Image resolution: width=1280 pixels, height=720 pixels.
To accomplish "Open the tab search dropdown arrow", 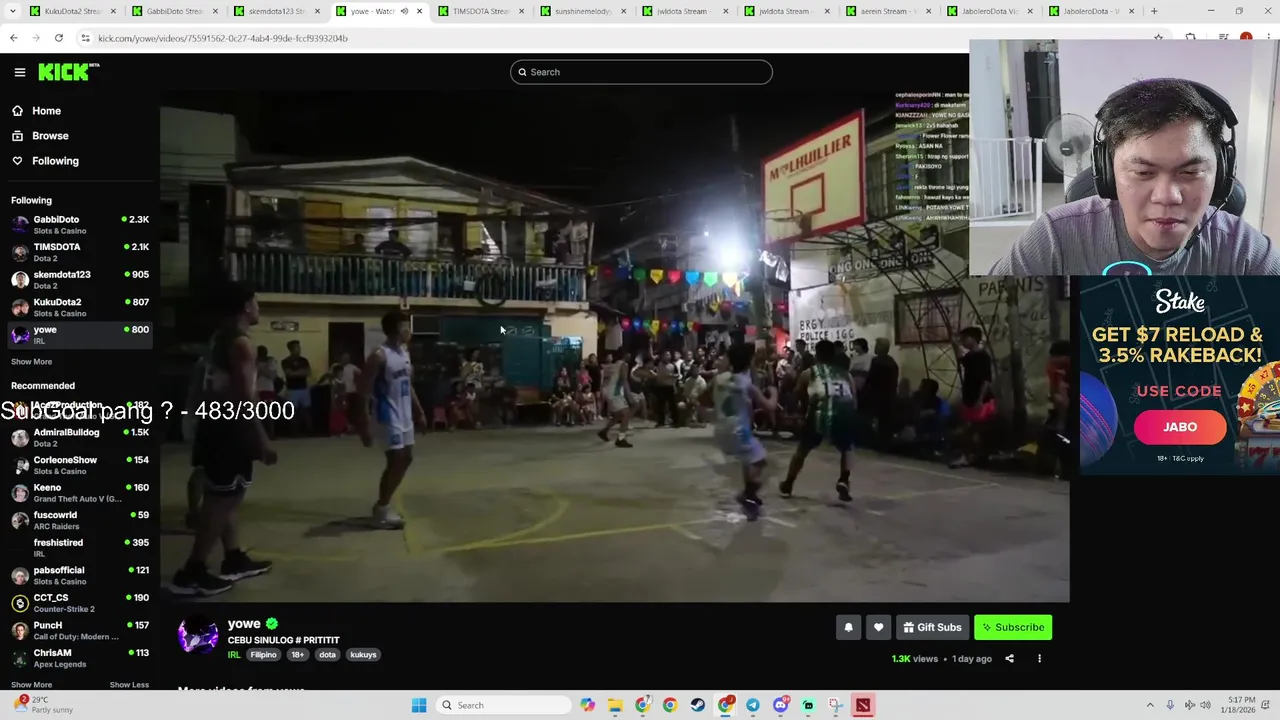I will tap(12, 11).
